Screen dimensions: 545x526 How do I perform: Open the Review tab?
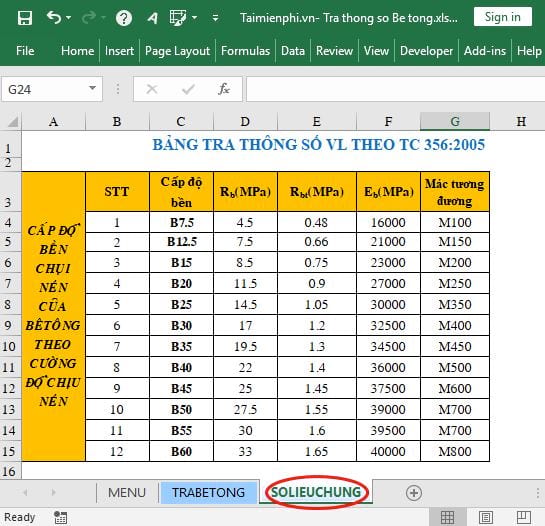pos(334,51)
